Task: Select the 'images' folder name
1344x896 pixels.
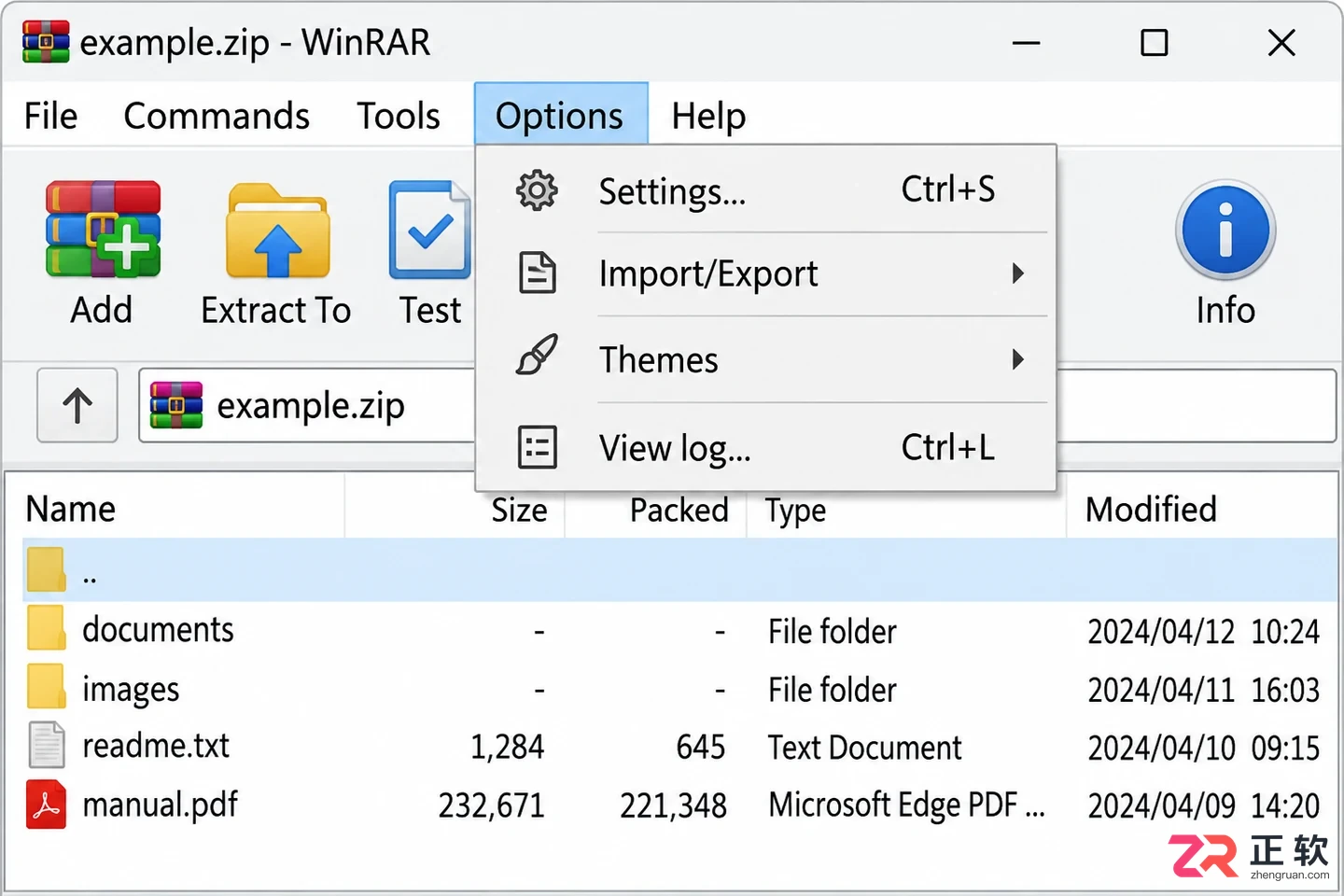Action: [131, 689]
